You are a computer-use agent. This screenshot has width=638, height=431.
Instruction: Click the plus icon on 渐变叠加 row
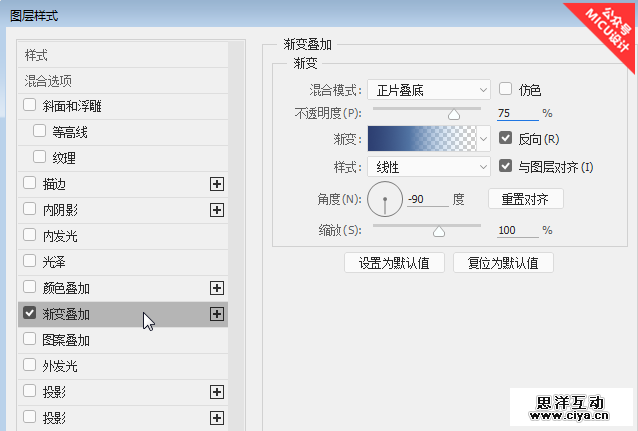click(x=216, y=314)
